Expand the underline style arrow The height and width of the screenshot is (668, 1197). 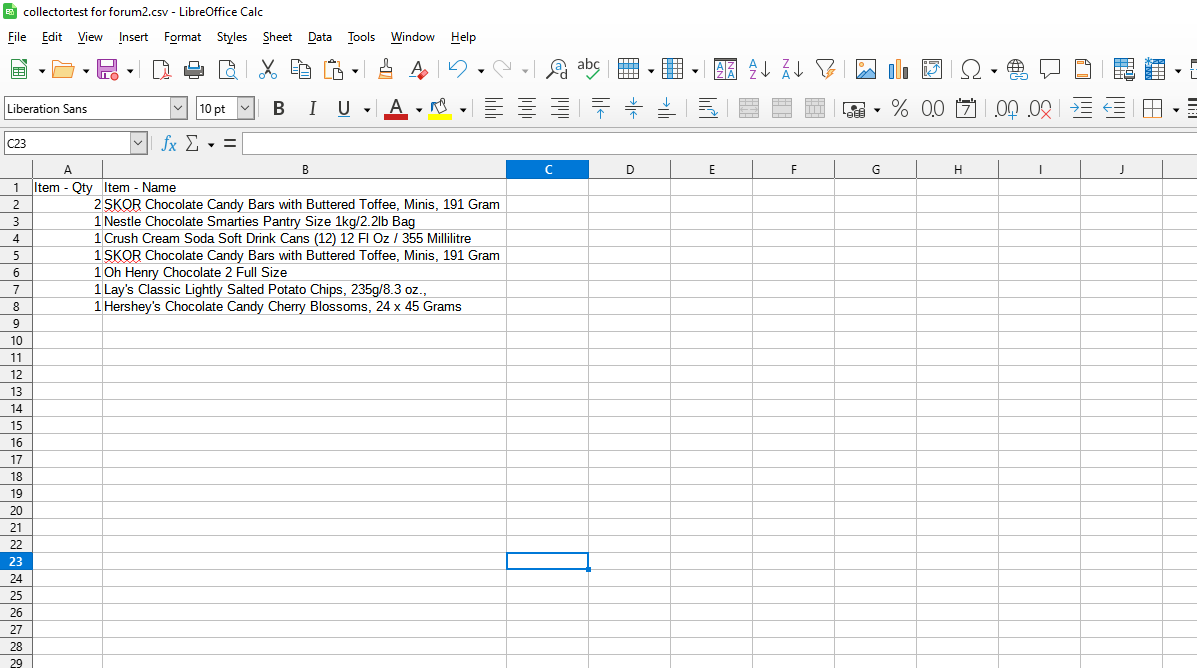pyautogui.click(x=367, y=110)
